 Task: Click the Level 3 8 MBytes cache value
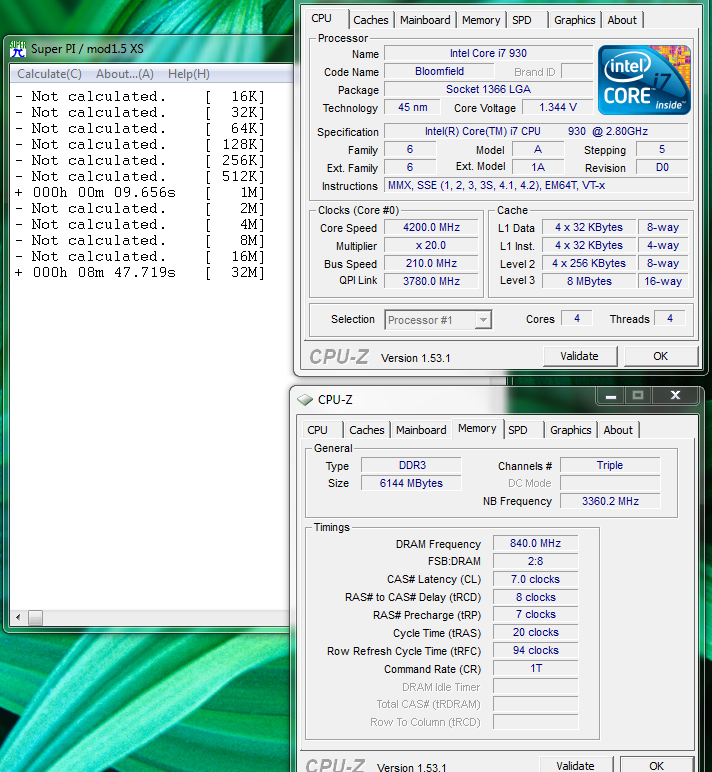pos(589,281)
